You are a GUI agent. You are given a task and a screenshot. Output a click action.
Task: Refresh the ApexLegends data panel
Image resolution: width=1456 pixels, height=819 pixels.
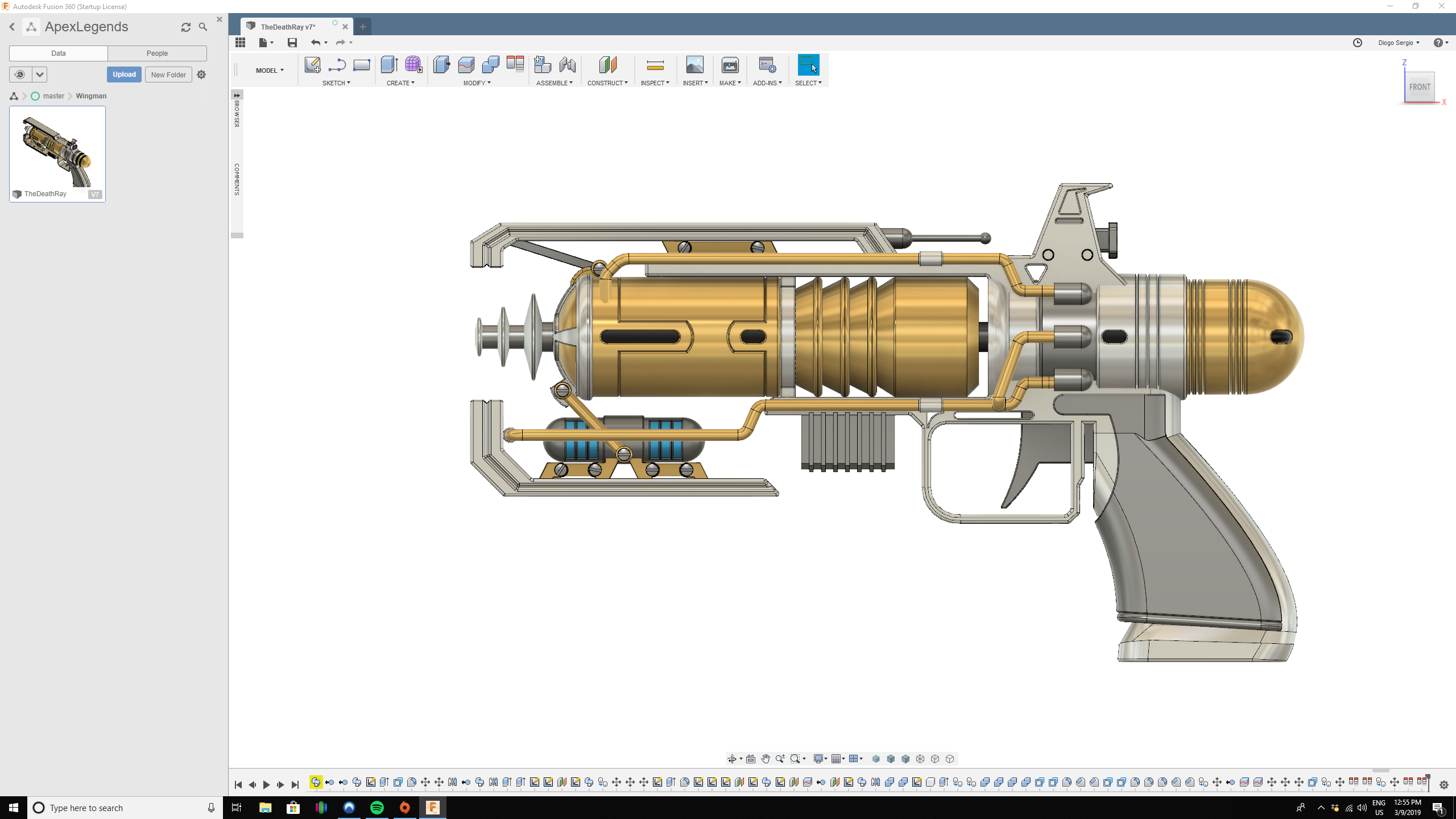185,27
